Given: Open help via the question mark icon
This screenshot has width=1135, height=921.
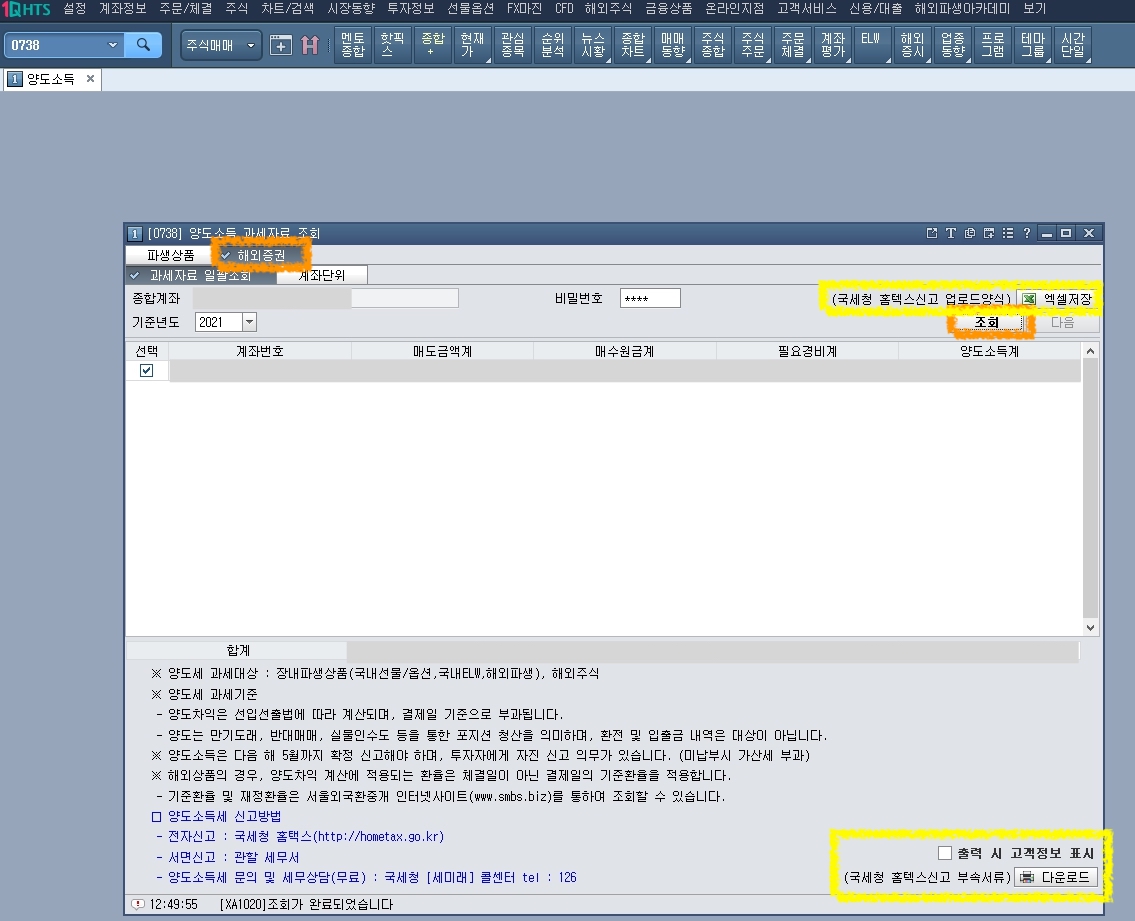Looking at the screenshot, I should (1025, 232).
